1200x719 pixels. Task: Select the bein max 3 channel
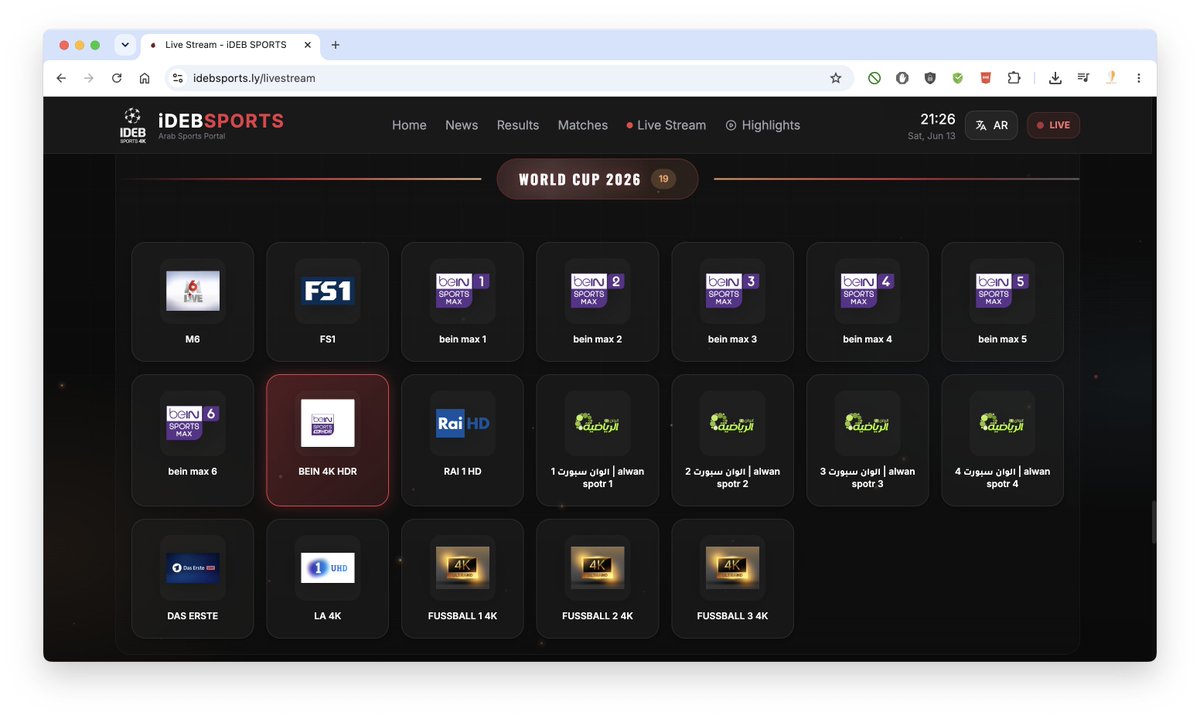pos(732,302)
